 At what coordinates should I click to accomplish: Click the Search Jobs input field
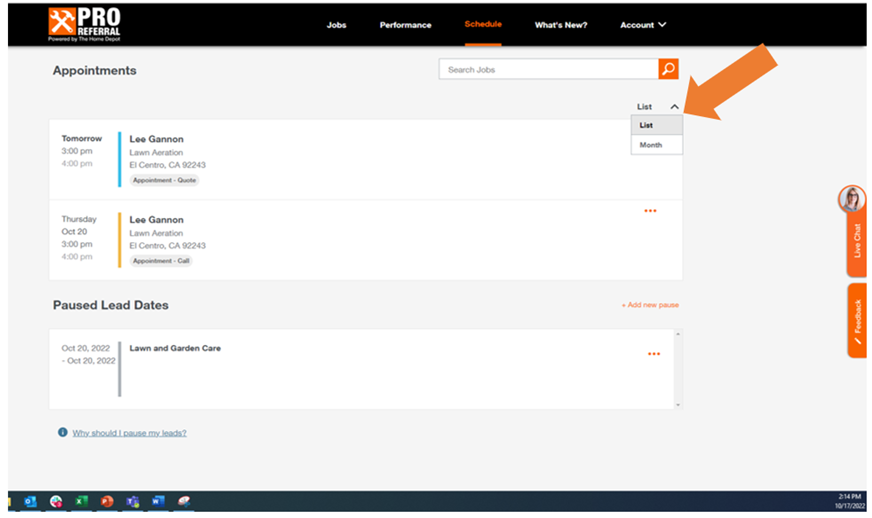548,69
